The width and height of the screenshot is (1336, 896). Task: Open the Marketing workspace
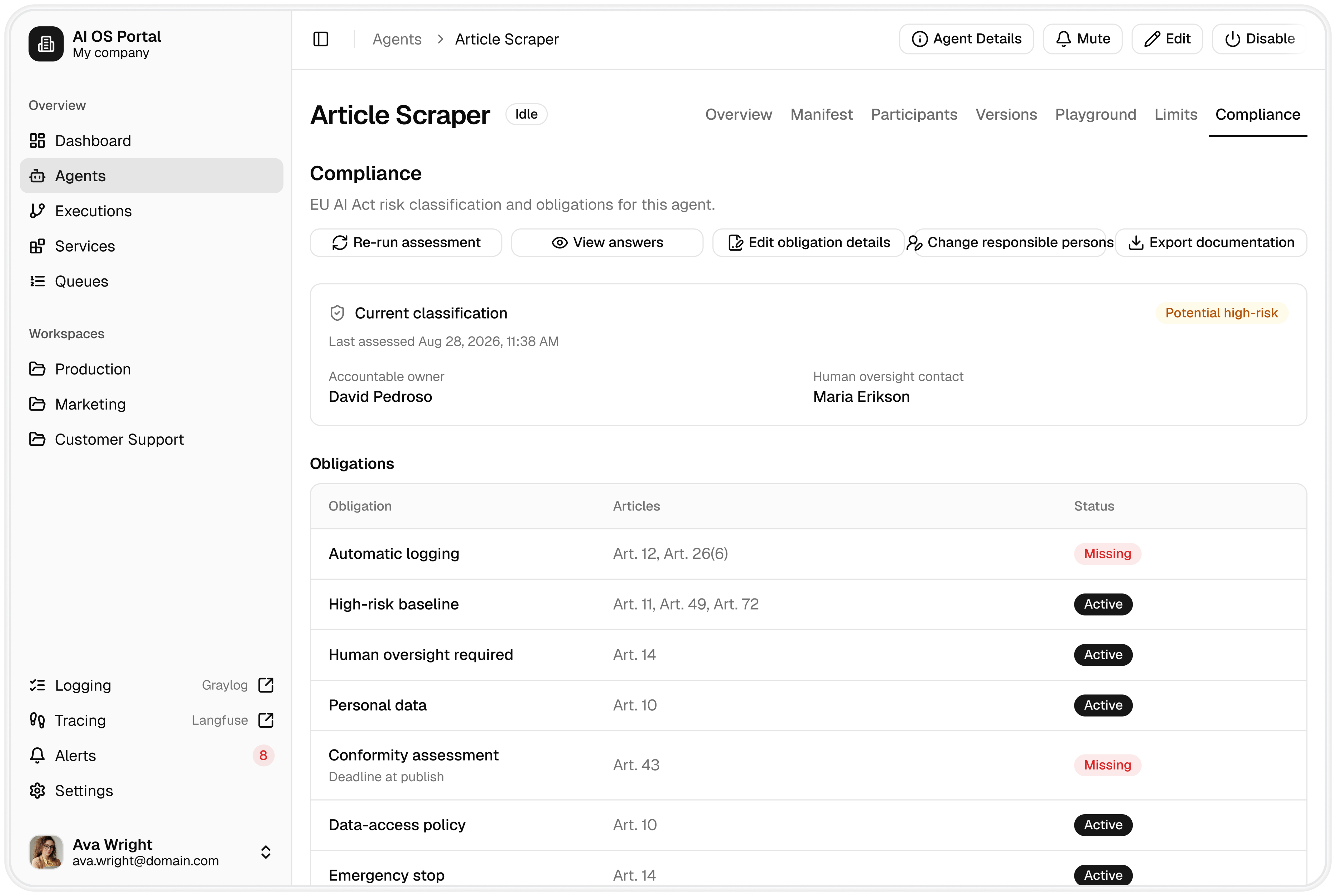(152, 404)
